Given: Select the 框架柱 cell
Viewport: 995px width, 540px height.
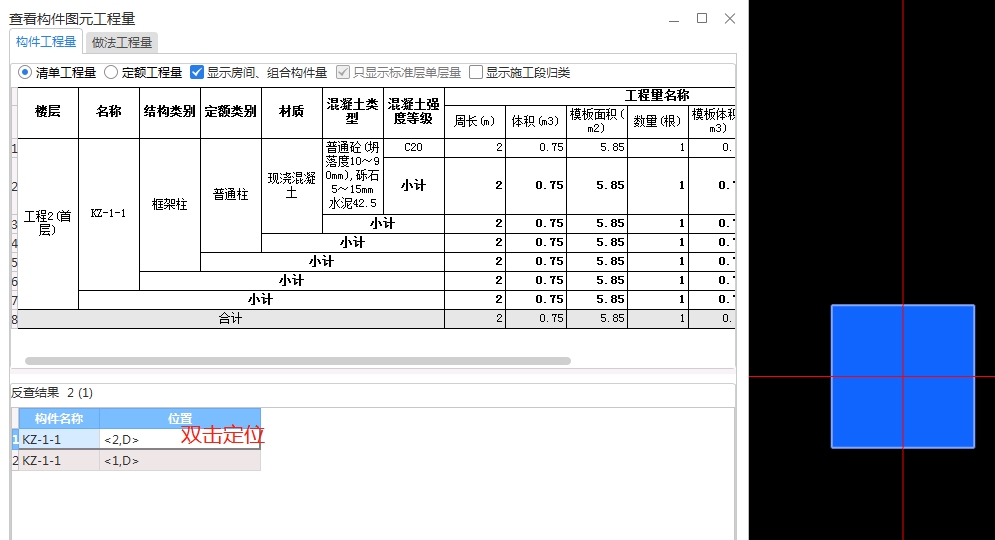Looking at the screenshot, I should tap(169, 204).
